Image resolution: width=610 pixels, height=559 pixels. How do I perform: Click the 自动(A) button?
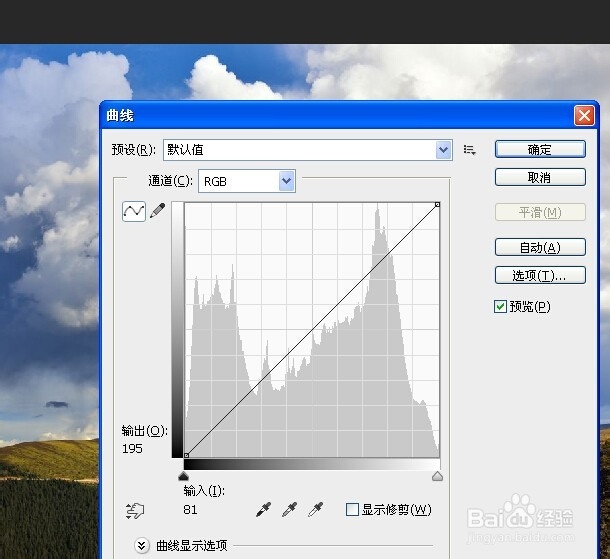point(540,247)
